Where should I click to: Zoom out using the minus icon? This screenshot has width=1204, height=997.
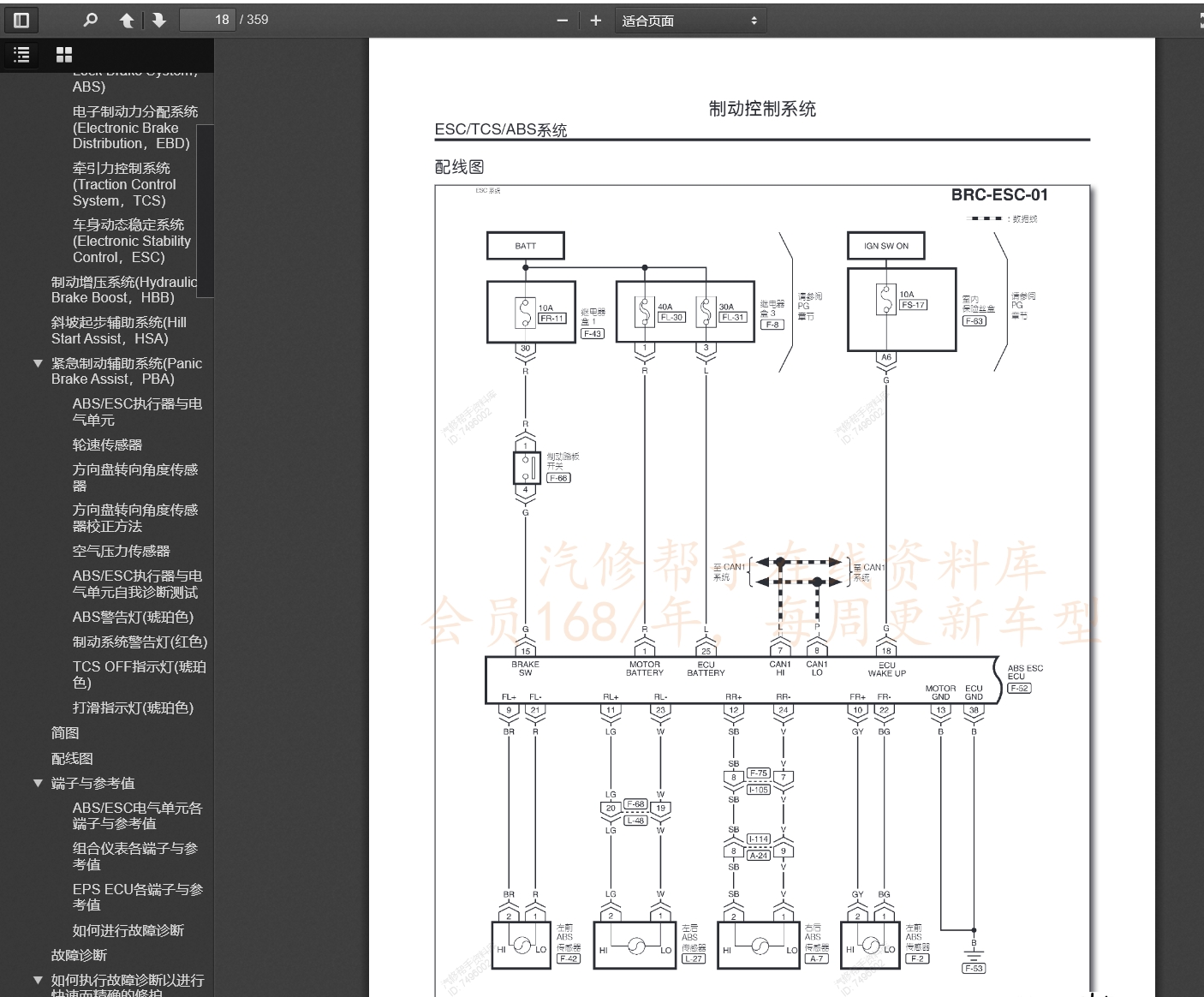(562, 20)
